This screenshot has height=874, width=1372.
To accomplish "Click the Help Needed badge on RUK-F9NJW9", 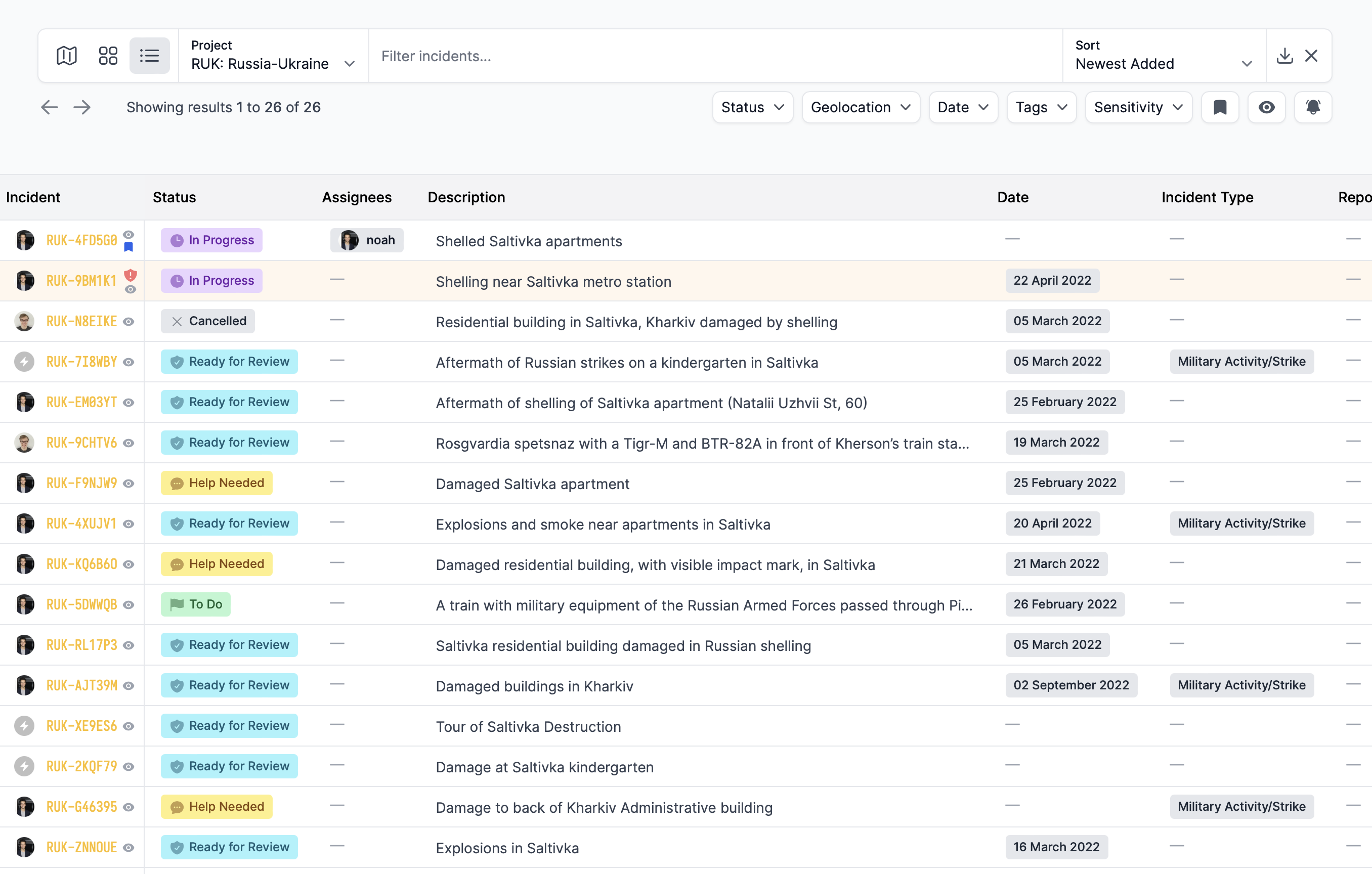I will [217, 483].
